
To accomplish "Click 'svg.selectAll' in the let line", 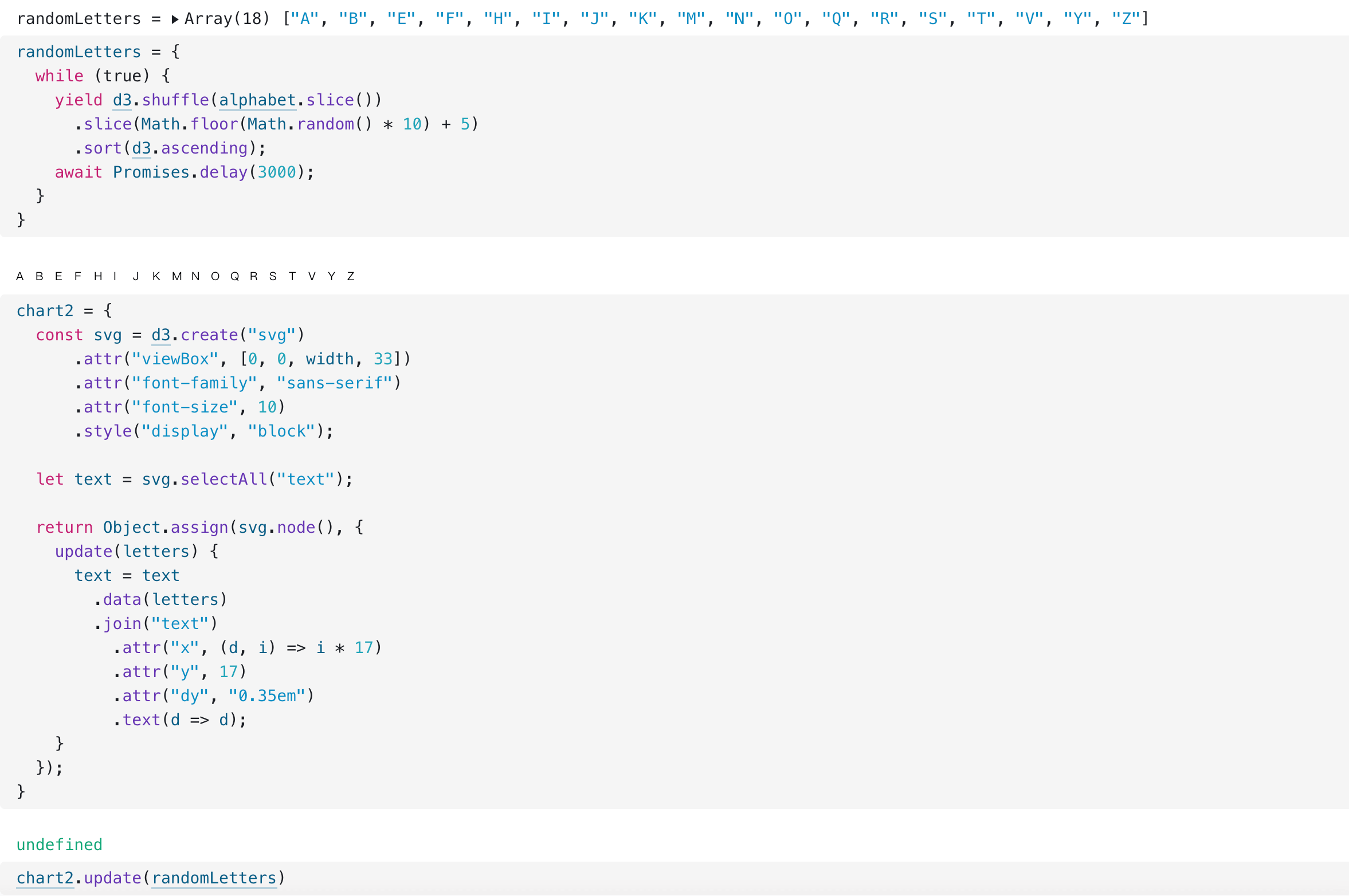I will (x=204, y=480).
